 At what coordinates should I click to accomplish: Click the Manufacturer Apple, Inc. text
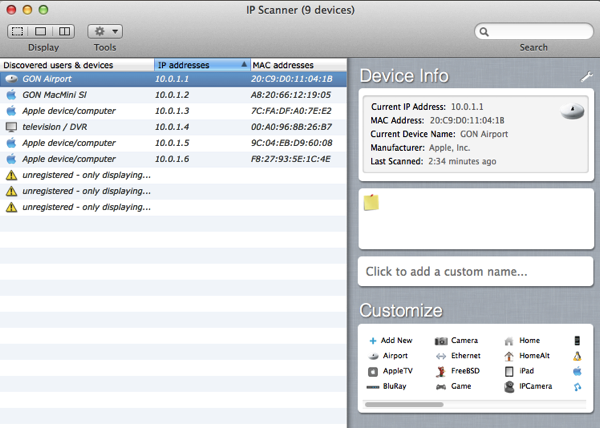450,148
